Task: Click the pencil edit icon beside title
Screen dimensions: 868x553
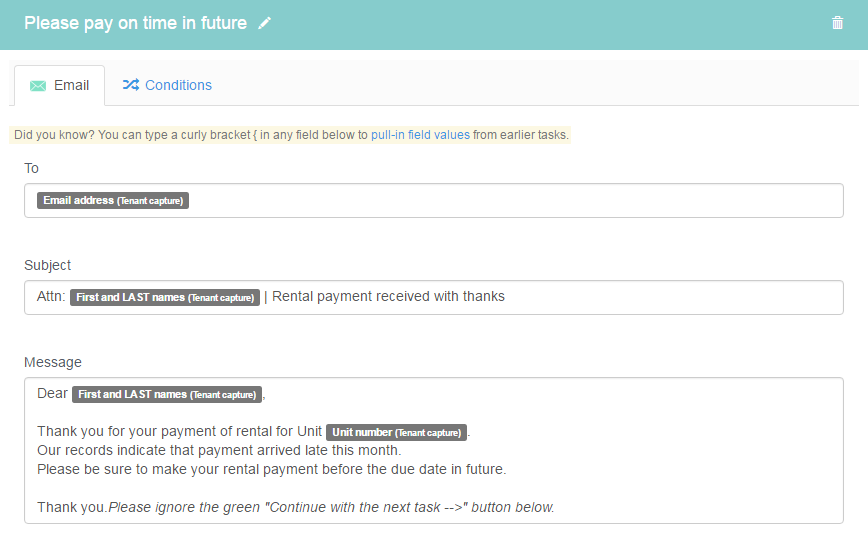Action: click(265, 23)
